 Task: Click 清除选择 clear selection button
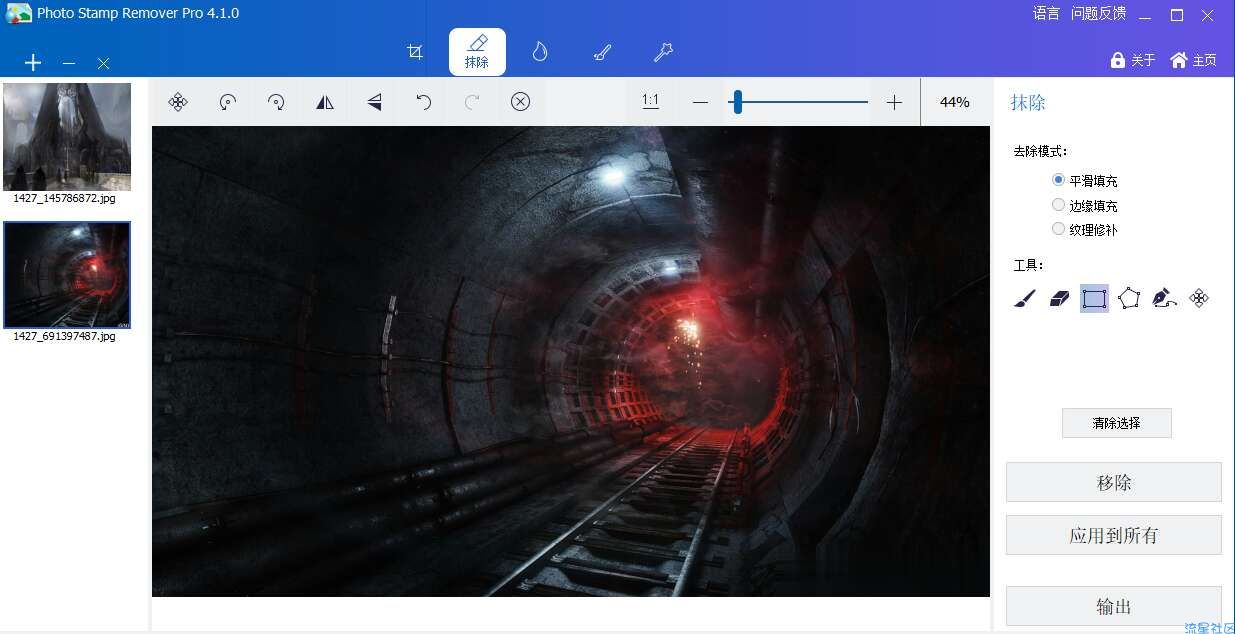click(1116, 423)
